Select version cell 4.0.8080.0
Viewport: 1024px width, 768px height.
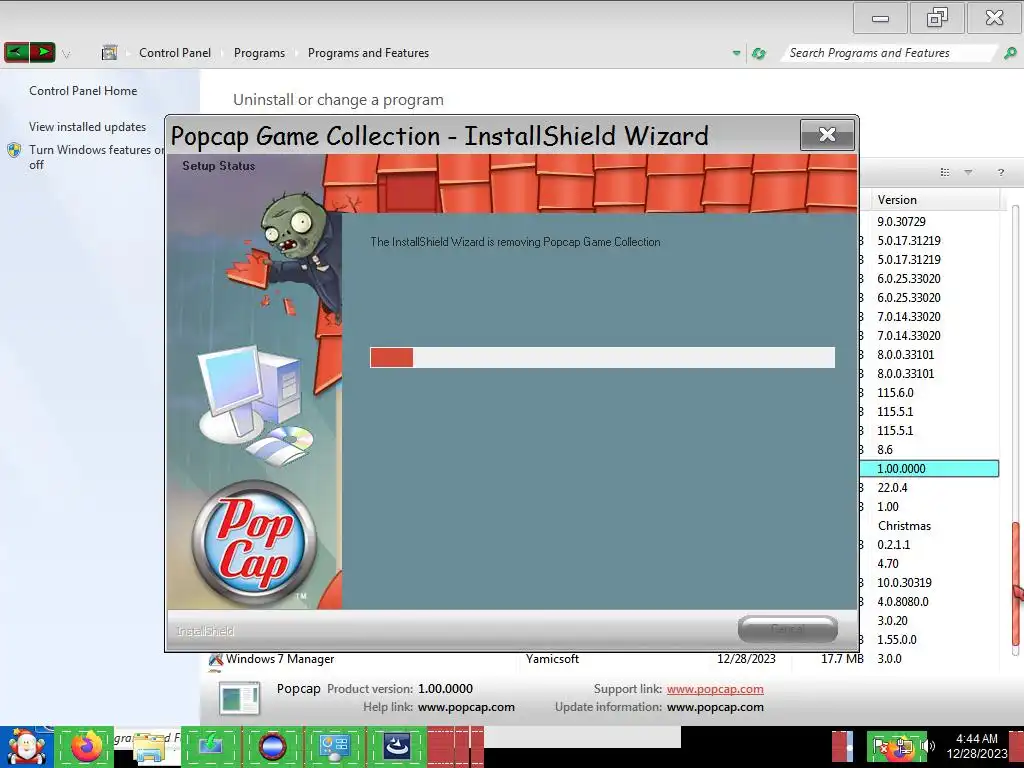[x=903, y=601]
